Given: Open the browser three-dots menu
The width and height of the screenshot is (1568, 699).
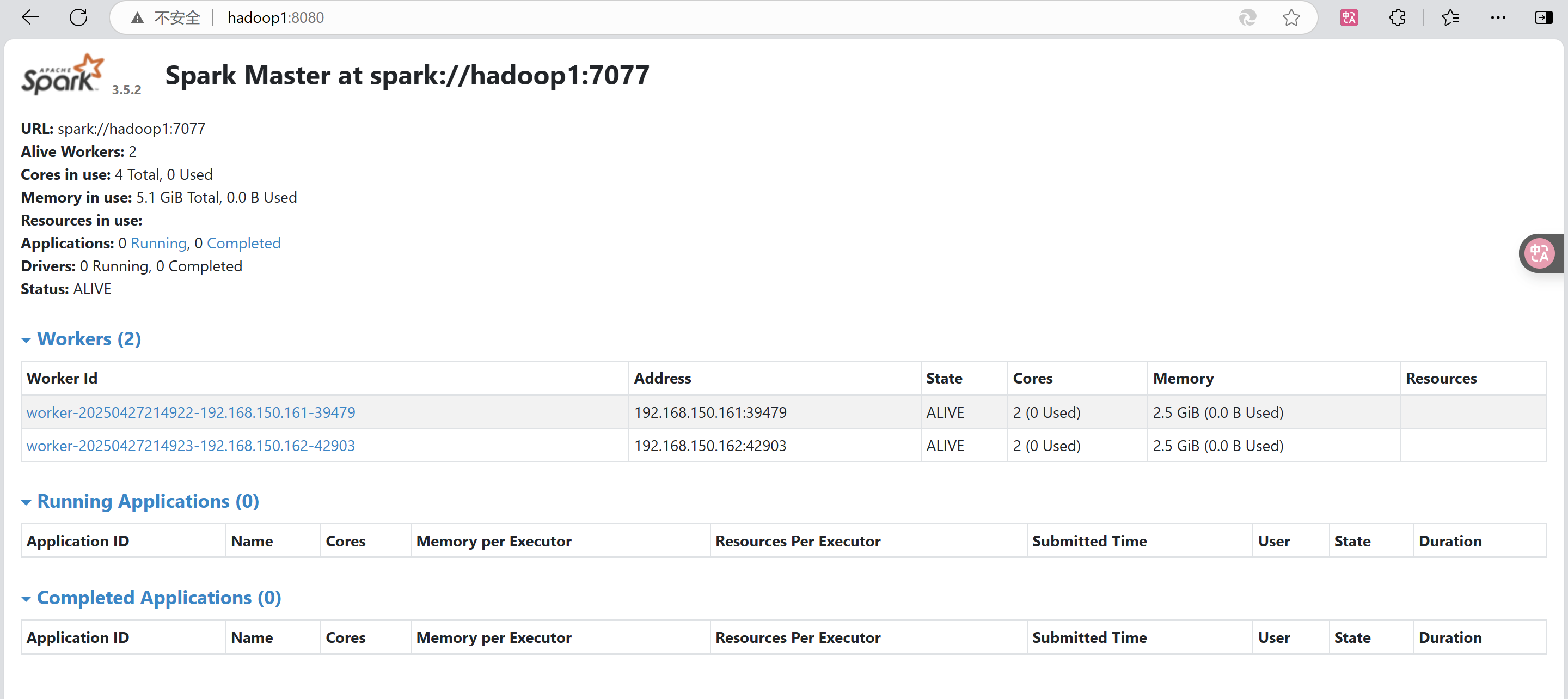Looking at the screenshot, I should click(x=1498, y=17).
